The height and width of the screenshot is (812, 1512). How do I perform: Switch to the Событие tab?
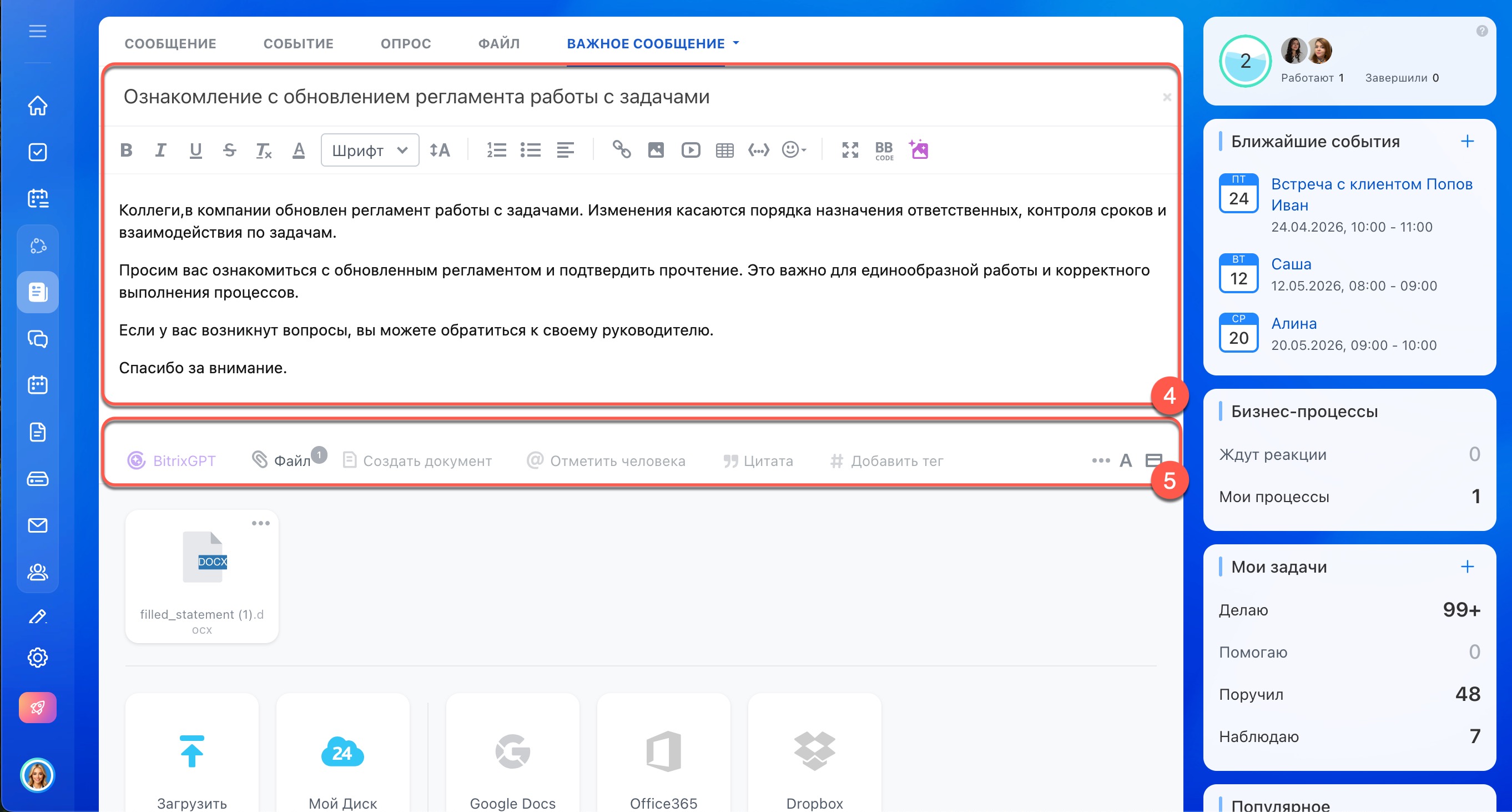tap(298, 43)
